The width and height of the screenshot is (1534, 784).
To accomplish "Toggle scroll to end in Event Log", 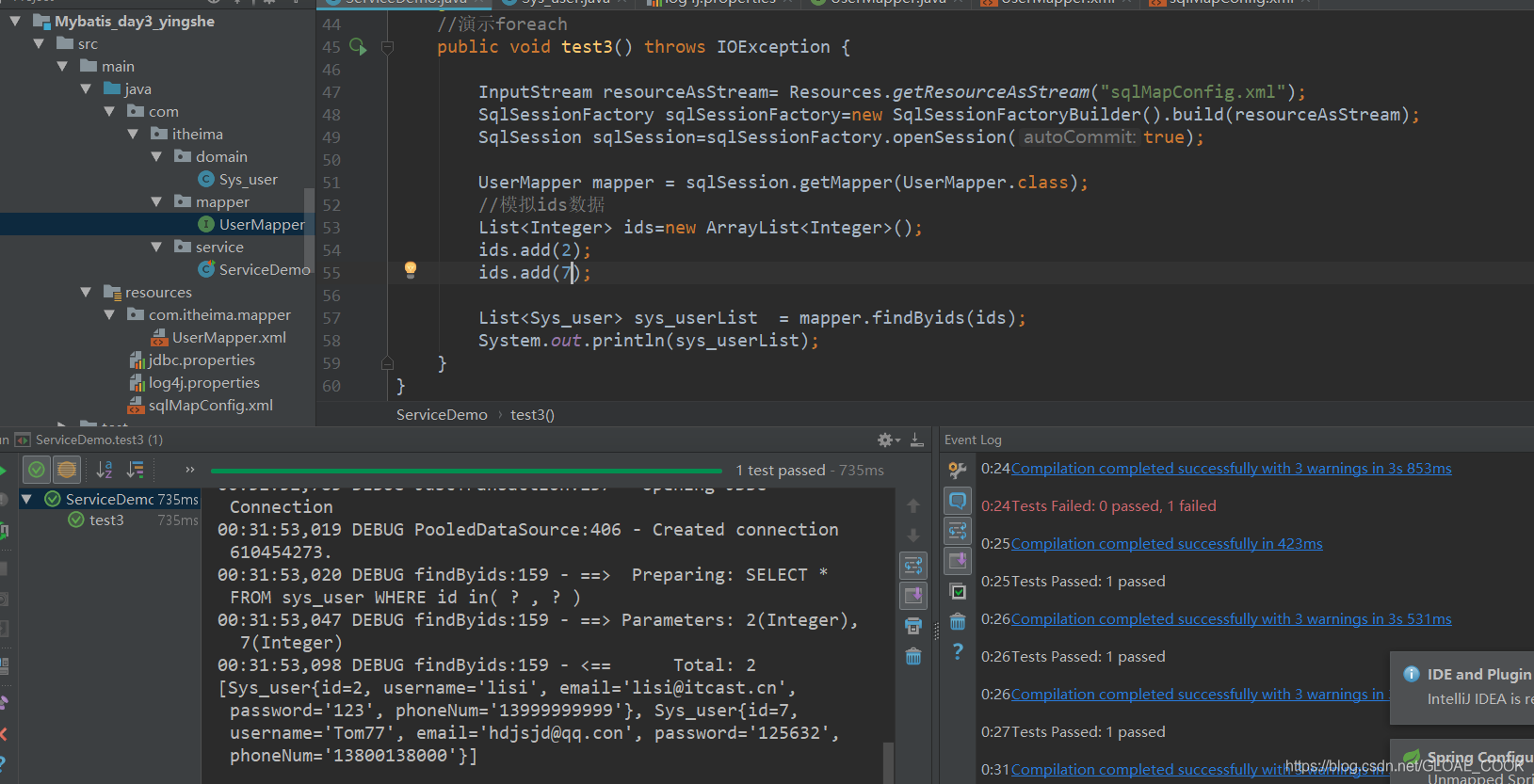I will click(x=958, y=561).
